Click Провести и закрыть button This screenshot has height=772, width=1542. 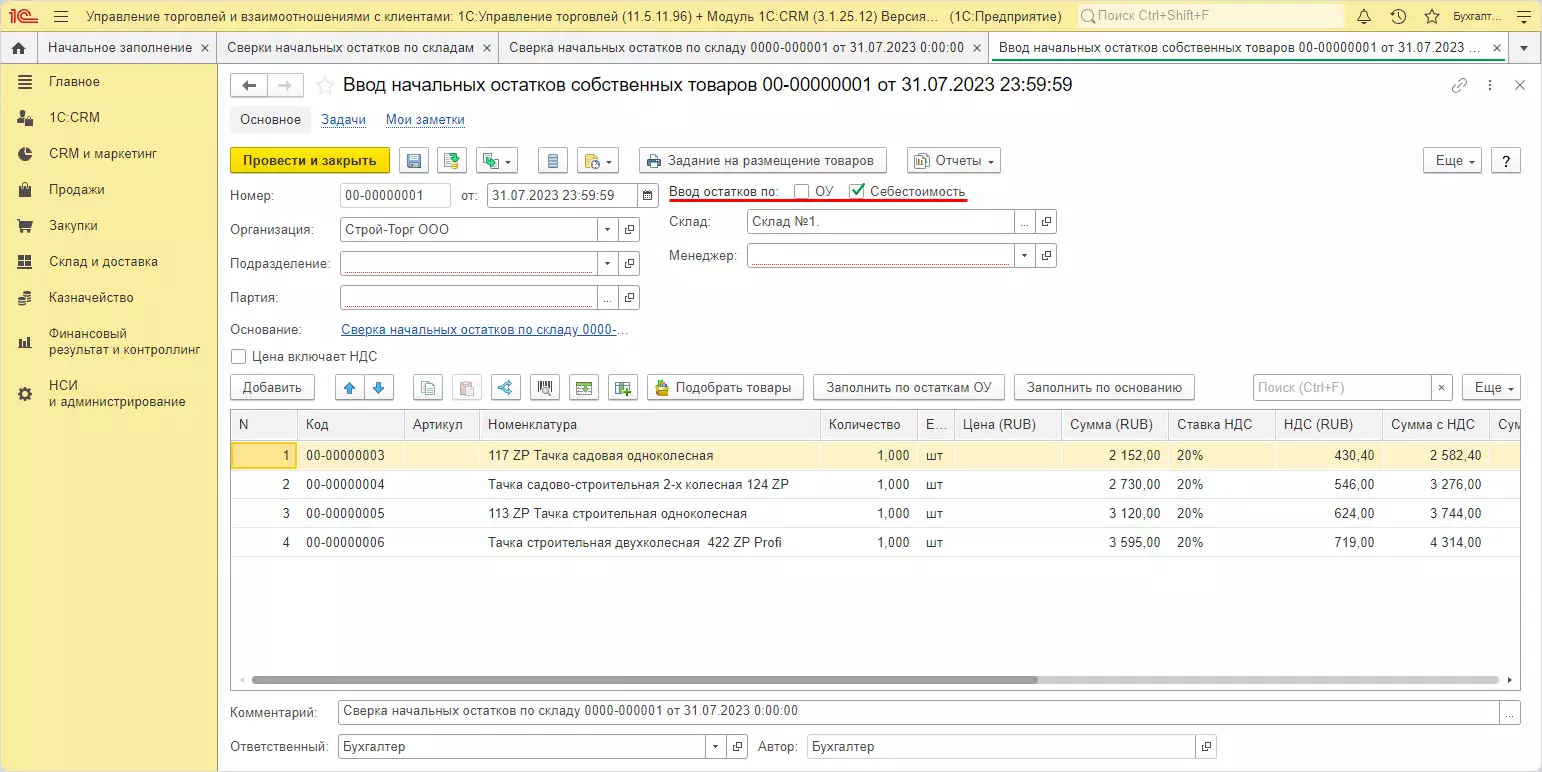click(309, 161)
